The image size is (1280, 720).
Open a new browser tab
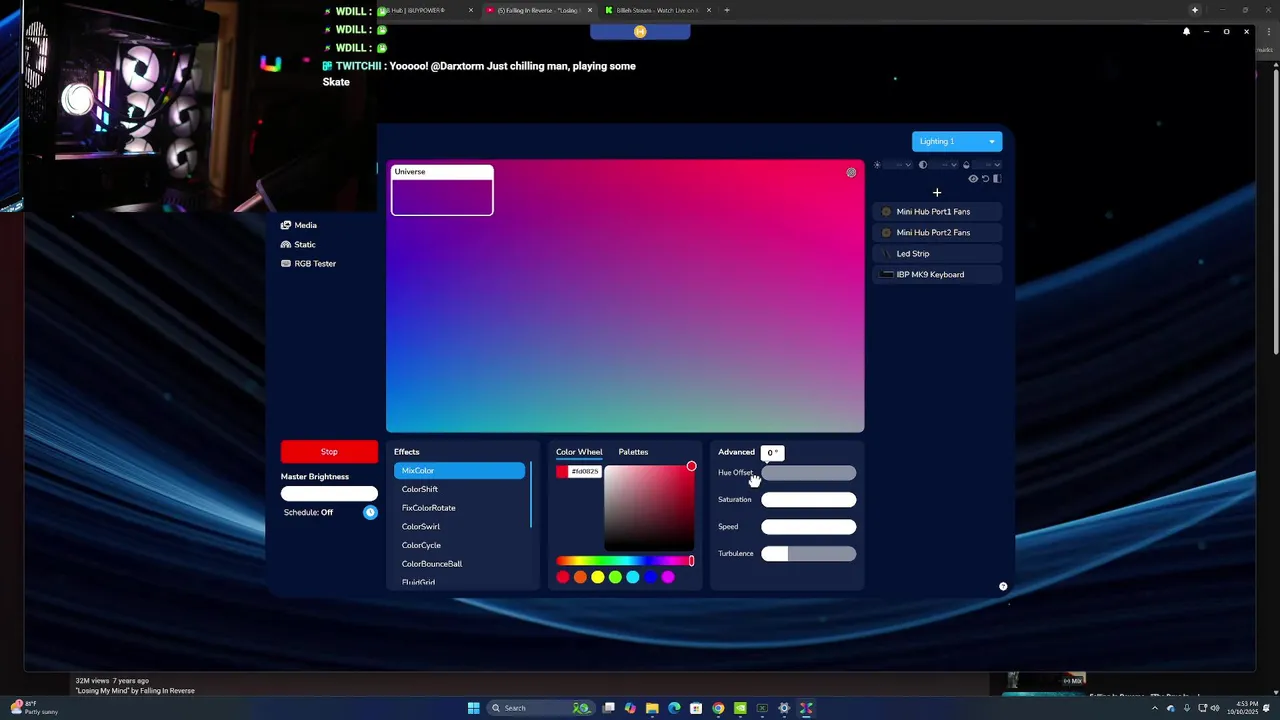(x=727, y=10)
